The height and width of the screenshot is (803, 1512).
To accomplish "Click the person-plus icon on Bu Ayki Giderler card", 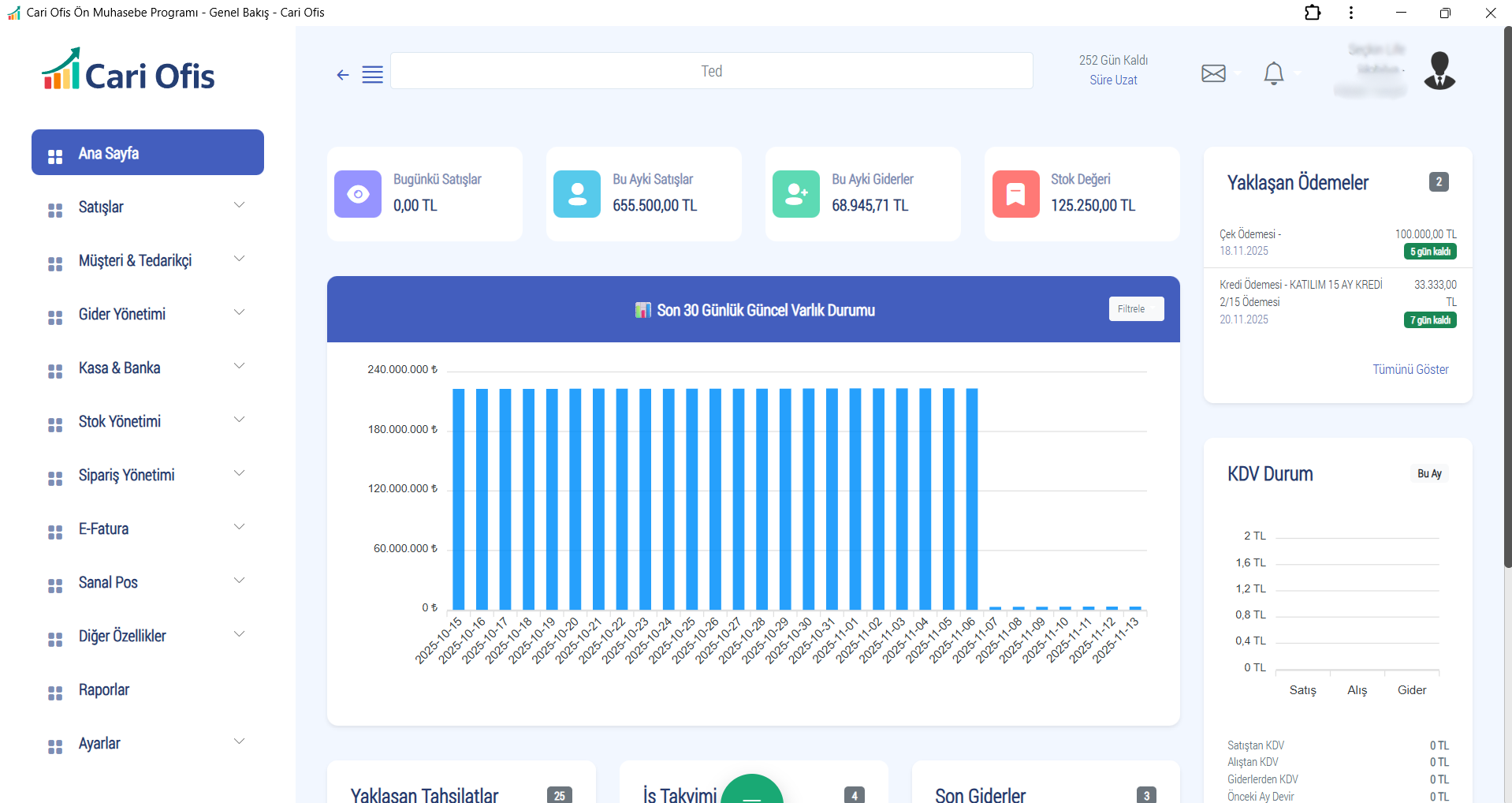I will pyautogui.click(x=796, y=193).
